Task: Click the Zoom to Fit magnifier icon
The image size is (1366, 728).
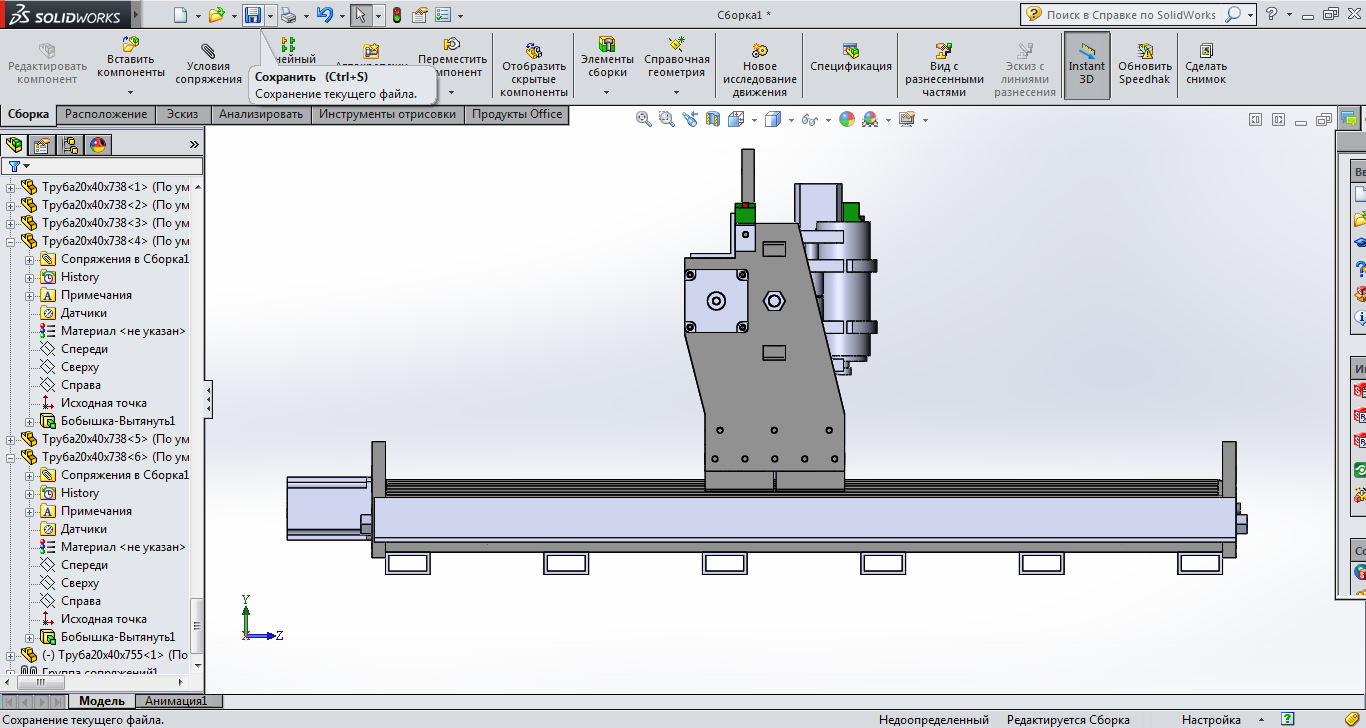Action: (x=643, y=119)
